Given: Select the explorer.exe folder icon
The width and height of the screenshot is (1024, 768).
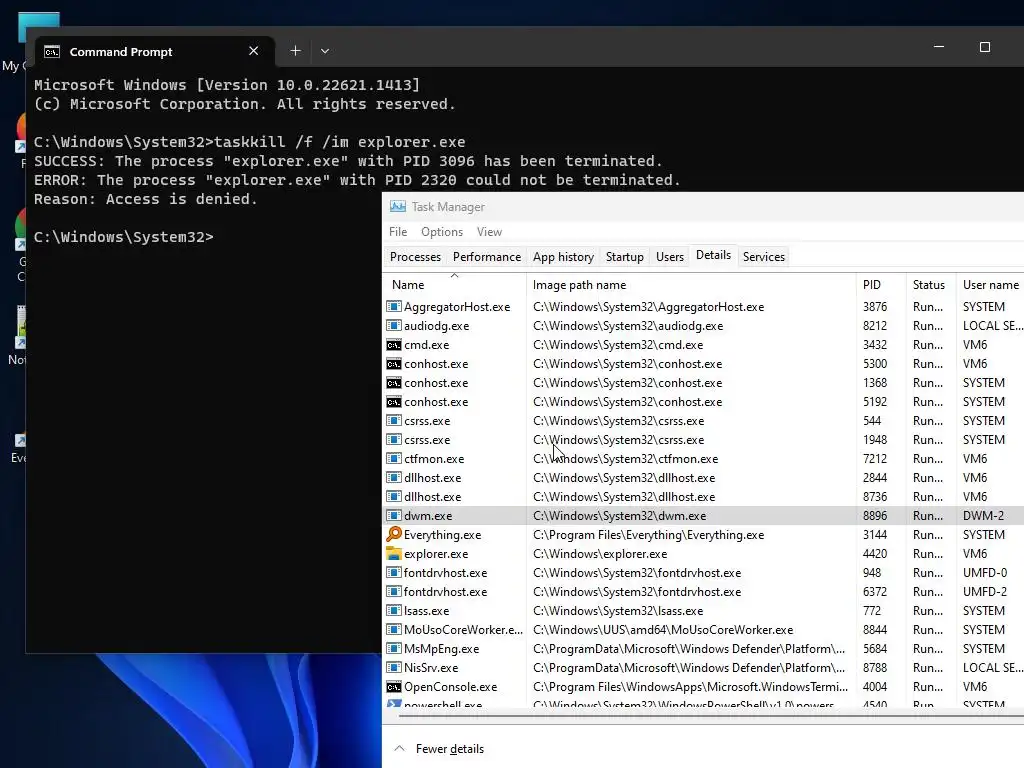Looking at the screenshot, I should pos(394,554).
